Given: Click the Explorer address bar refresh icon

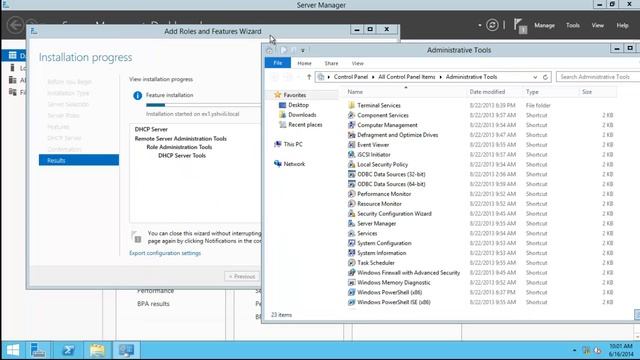Looking at the screenshot, I should 545,77.
